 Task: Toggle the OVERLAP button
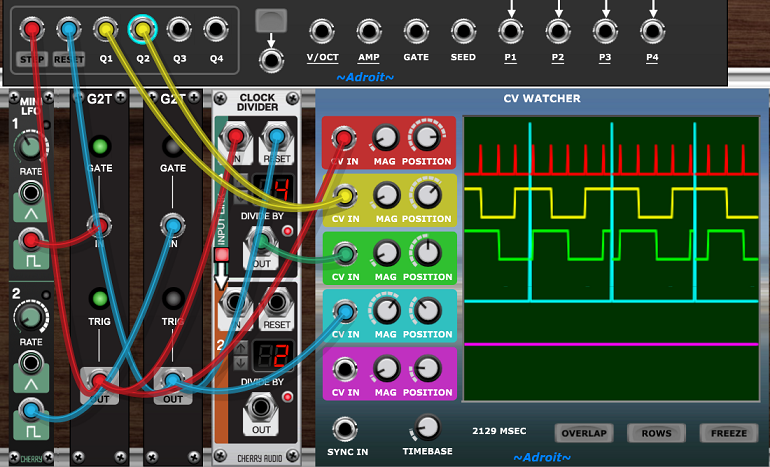click(584, 433)
